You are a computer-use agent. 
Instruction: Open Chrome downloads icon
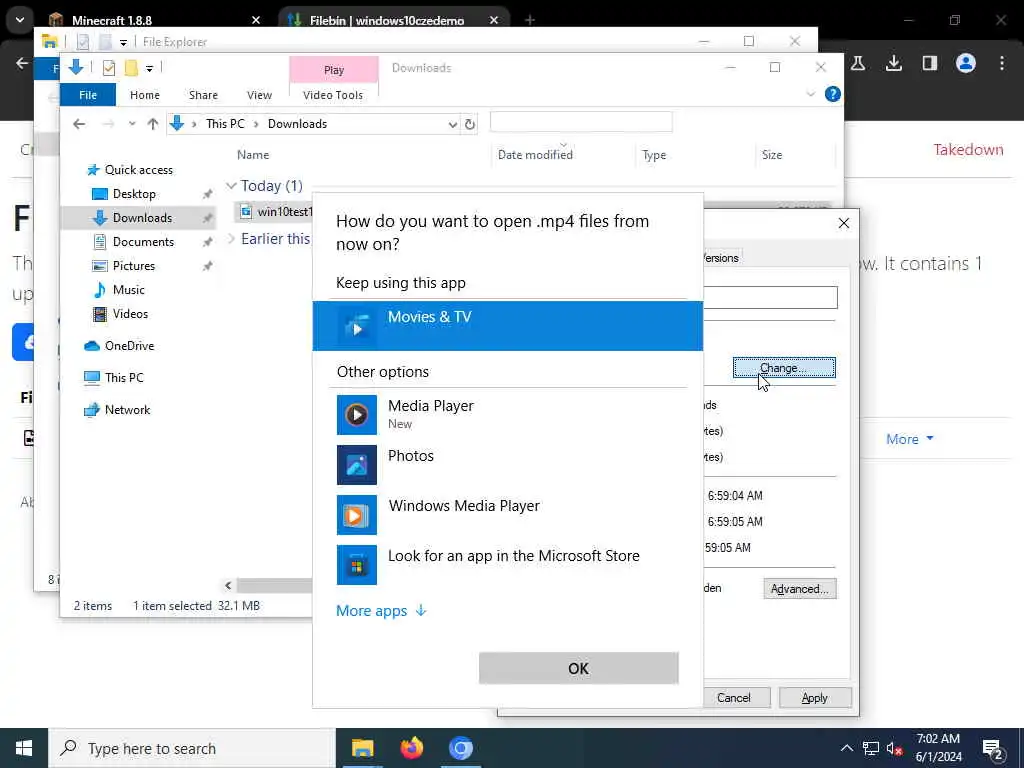tap(893, 63)
